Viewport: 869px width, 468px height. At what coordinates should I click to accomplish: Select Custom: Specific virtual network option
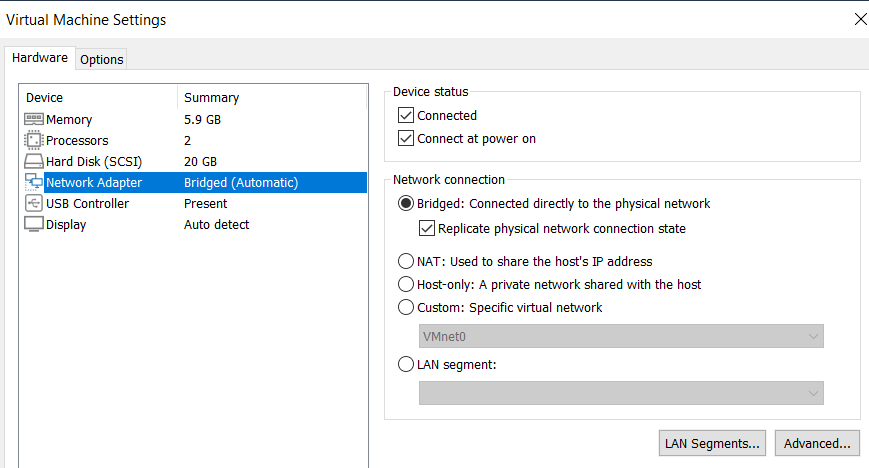click(406, 308)
